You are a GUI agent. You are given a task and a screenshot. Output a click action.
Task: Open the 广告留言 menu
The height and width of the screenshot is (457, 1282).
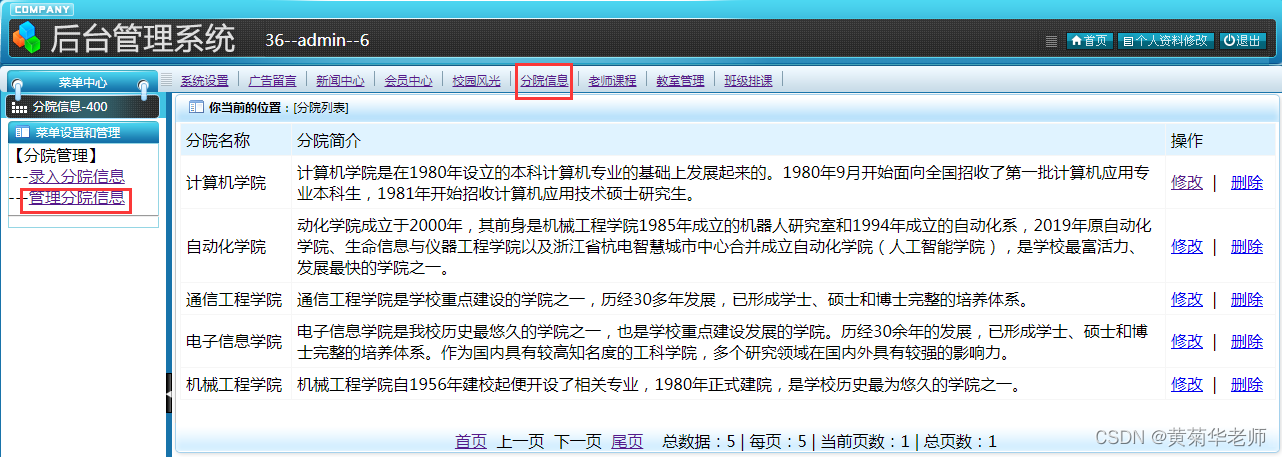(x=272, y=81)
